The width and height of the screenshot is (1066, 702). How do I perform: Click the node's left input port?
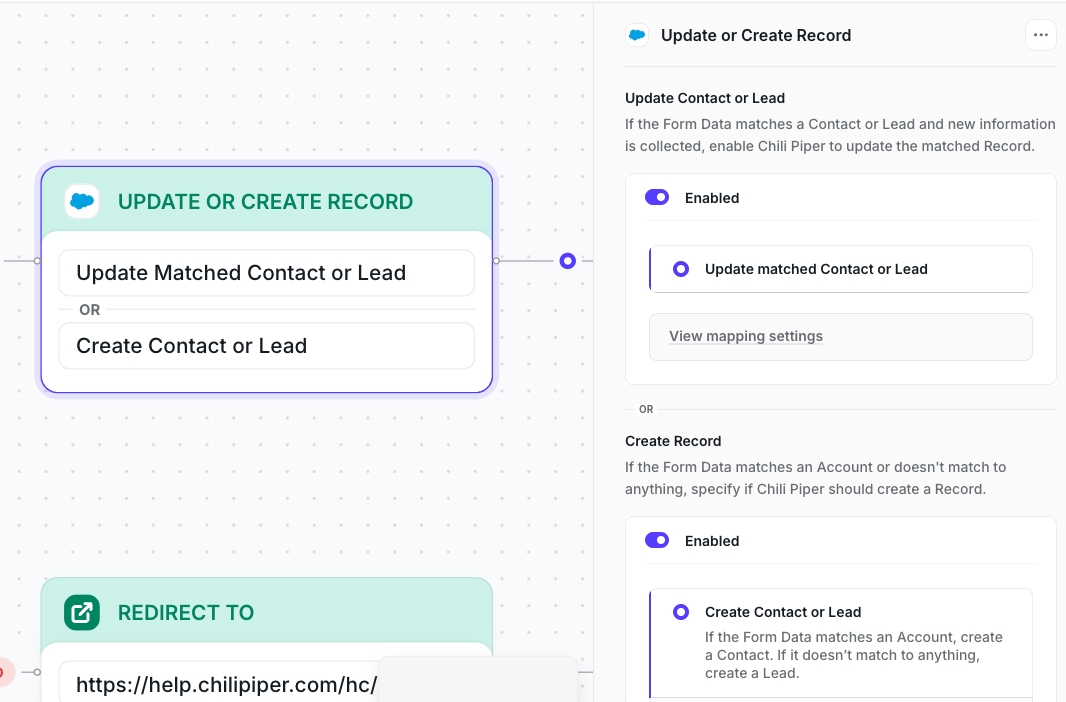[x=37, y=261]
